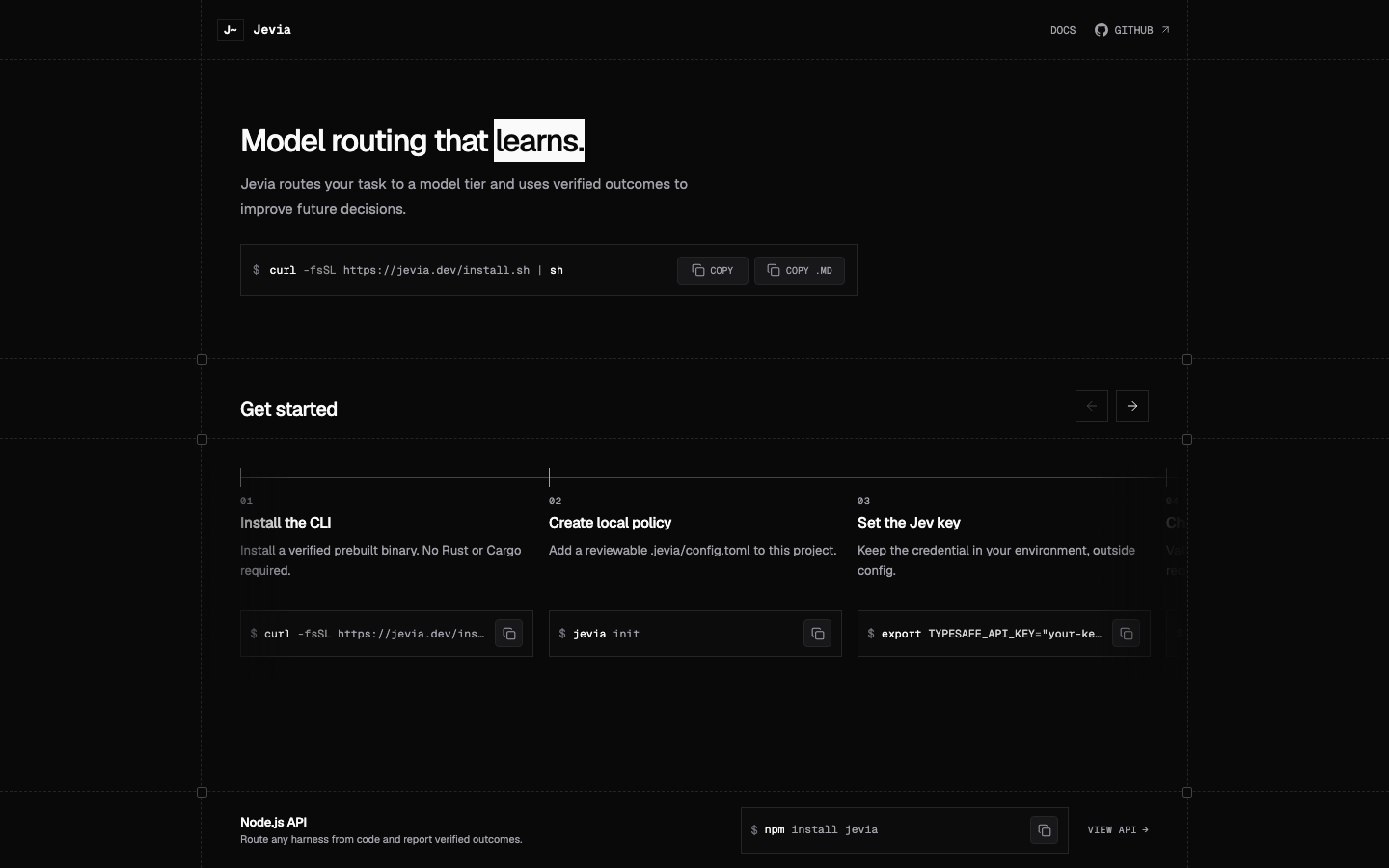Copy the install curl command via COPY

tap(713, 270)
